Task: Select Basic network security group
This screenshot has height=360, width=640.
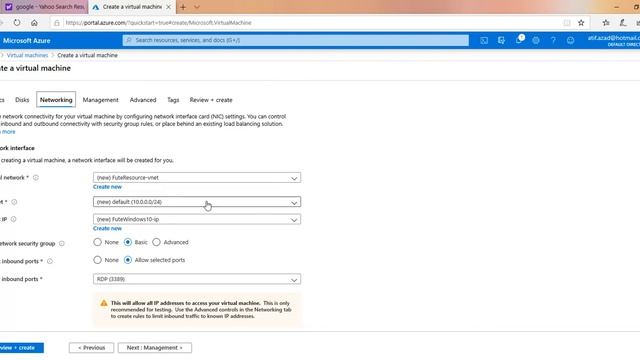Action: point(128,242)
